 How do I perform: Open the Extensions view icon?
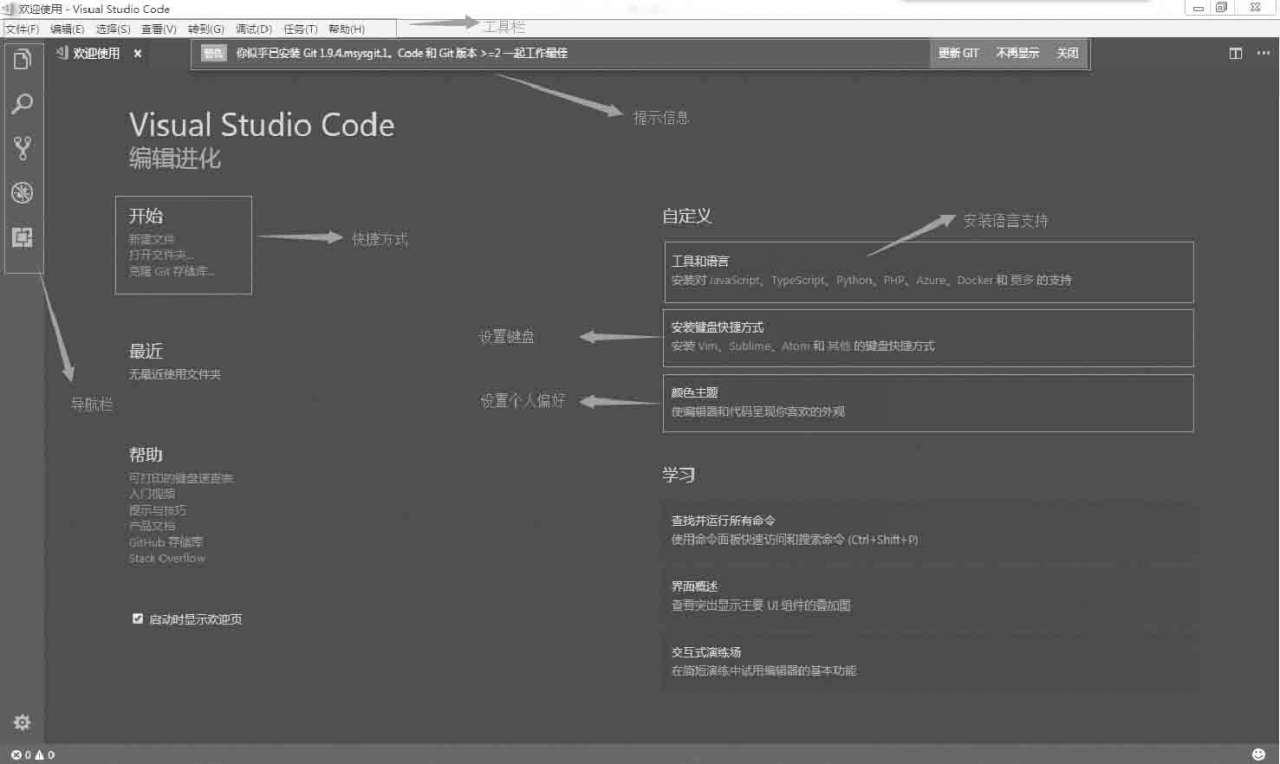tap(22, 237)
